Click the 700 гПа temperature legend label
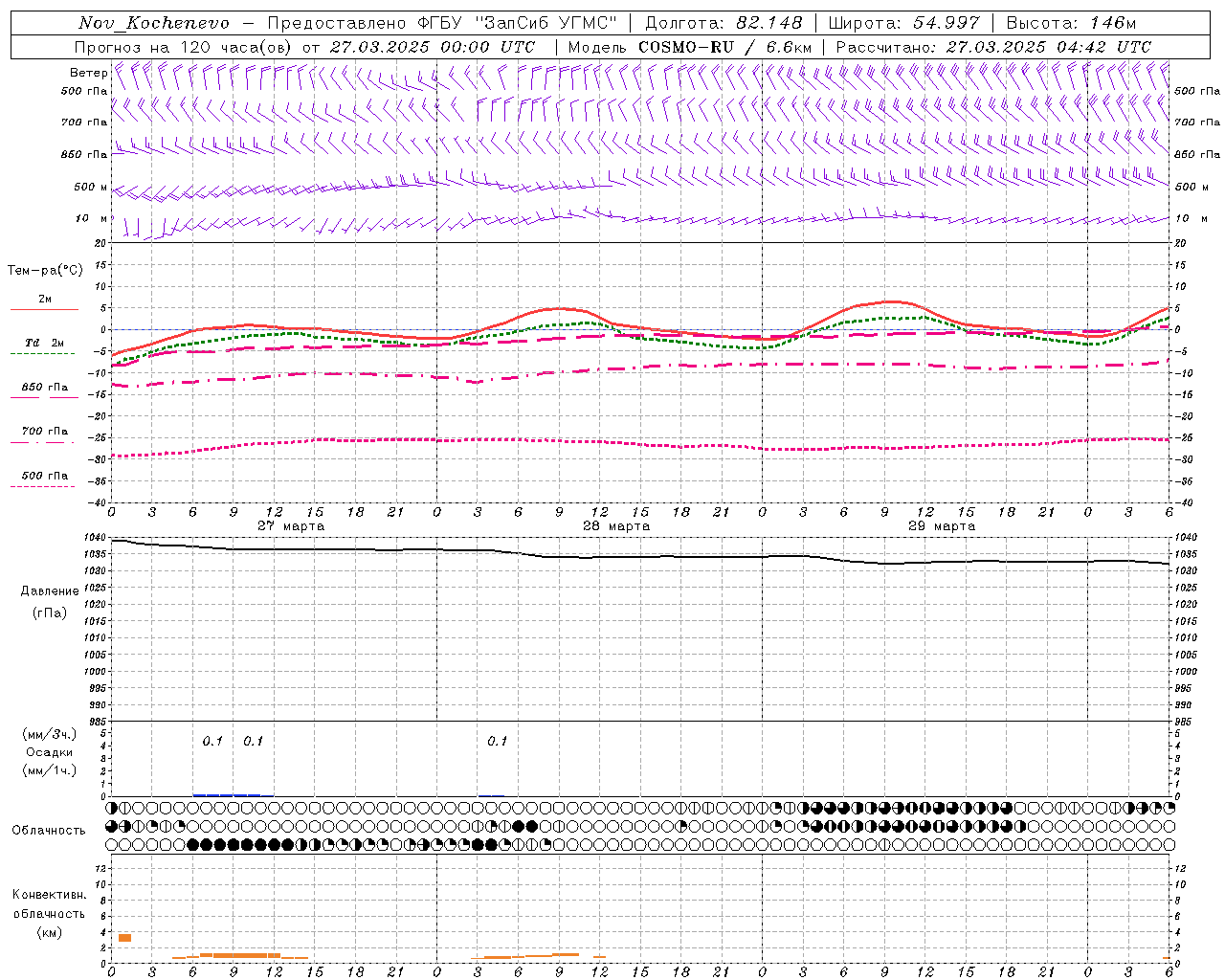 44,432
